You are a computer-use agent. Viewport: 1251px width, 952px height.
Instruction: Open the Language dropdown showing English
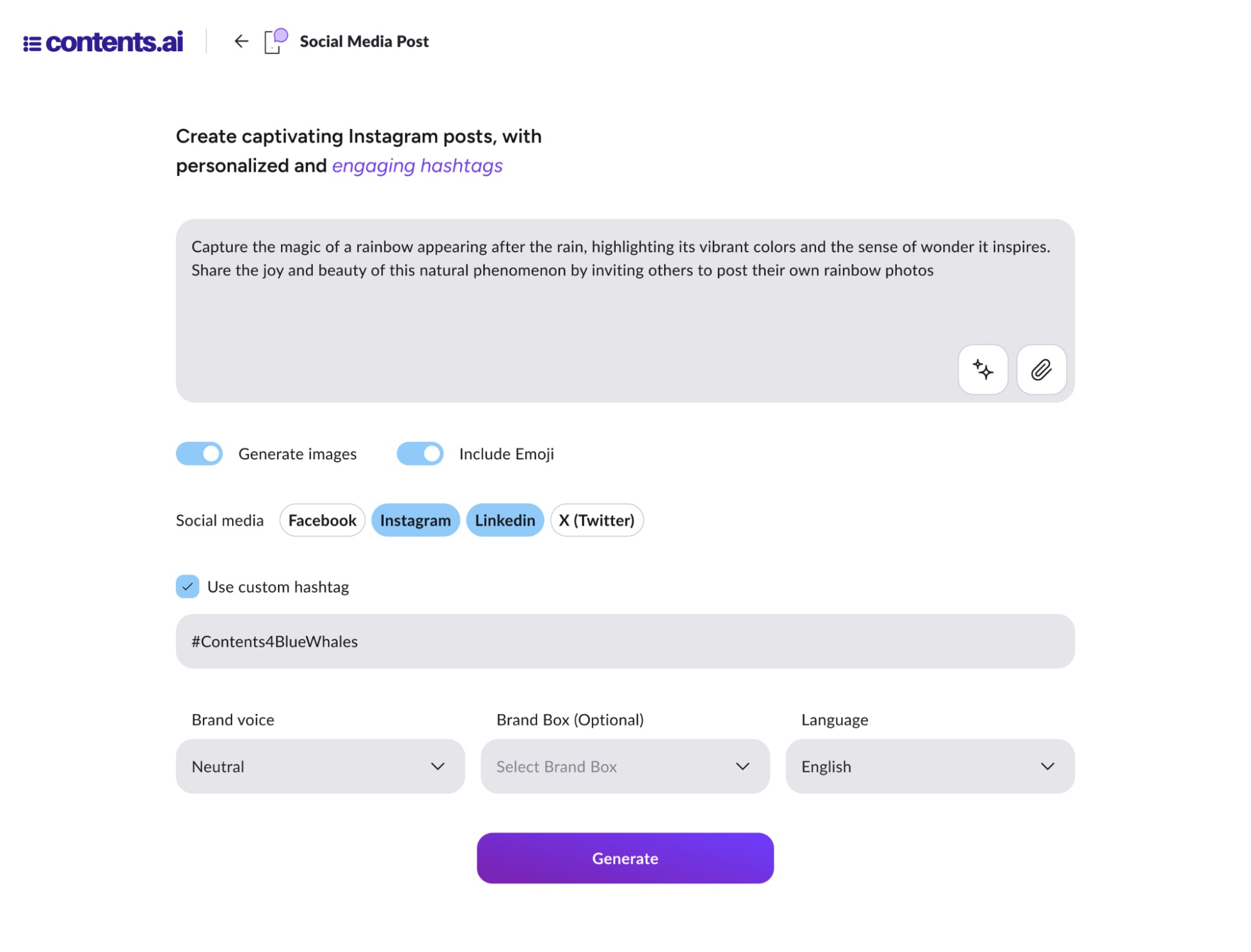[x=929, y=766]
